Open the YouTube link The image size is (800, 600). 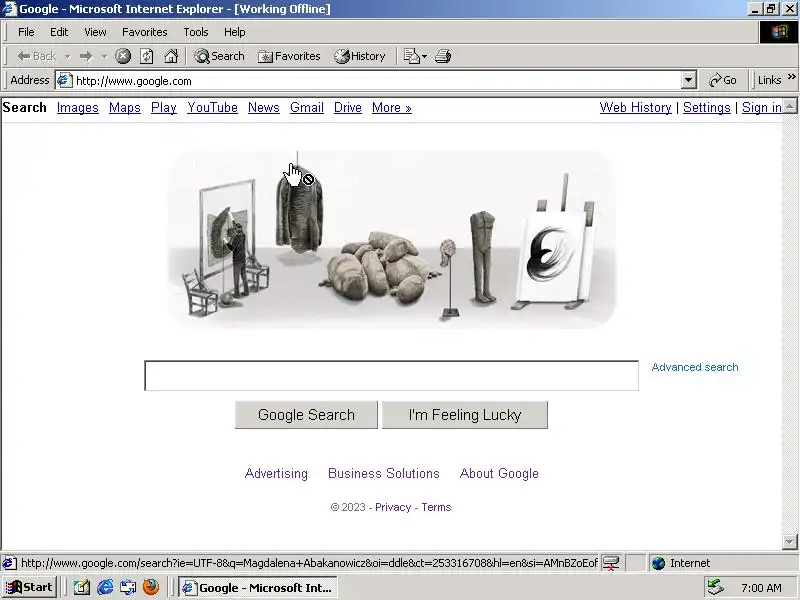pyautogui.click(x=212, y=108)
